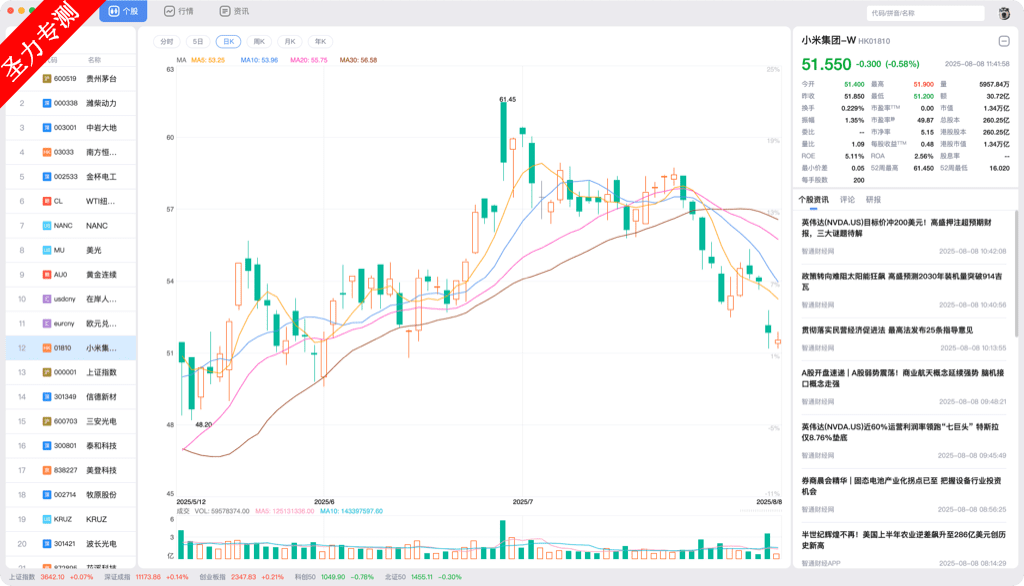This screenshot has width=1024, height=586.
Task: Select the 周K weekly candlestick period
Action: pyautogui.click(x=259, y=42)
